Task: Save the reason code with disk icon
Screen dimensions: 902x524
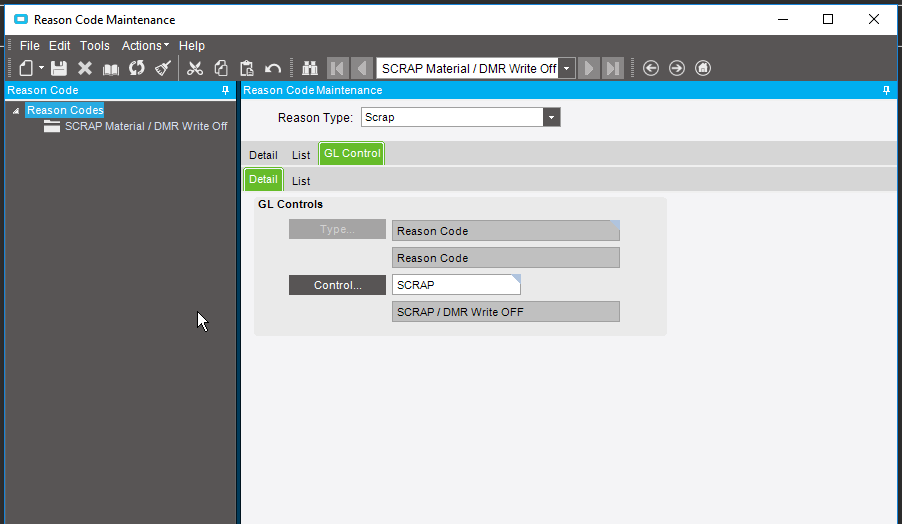Action: click(59, 68)
